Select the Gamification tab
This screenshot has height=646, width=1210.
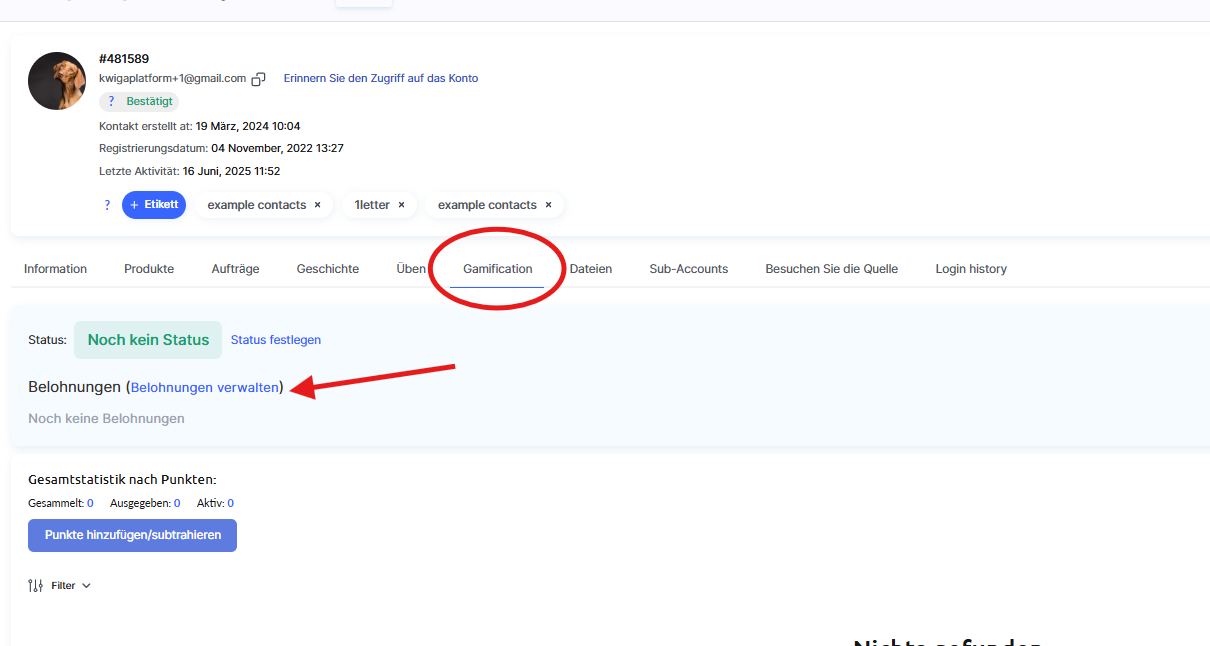click(497, 269)
